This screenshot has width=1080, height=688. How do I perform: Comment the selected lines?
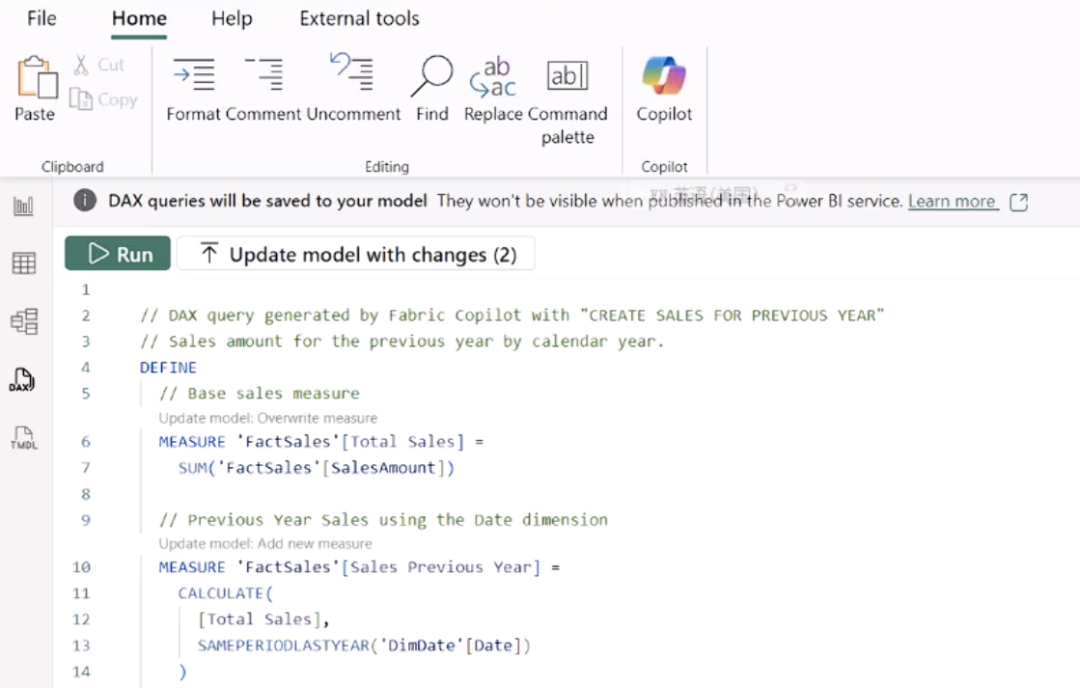click(264, 90)
